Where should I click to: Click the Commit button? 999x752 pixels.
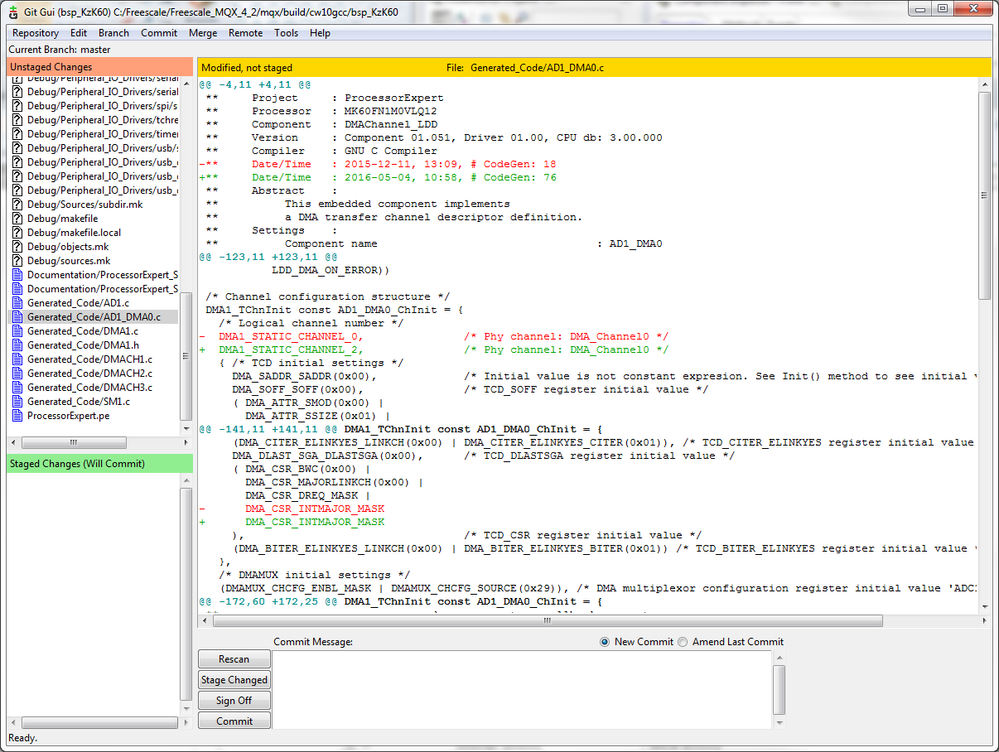tap(234, 721)
